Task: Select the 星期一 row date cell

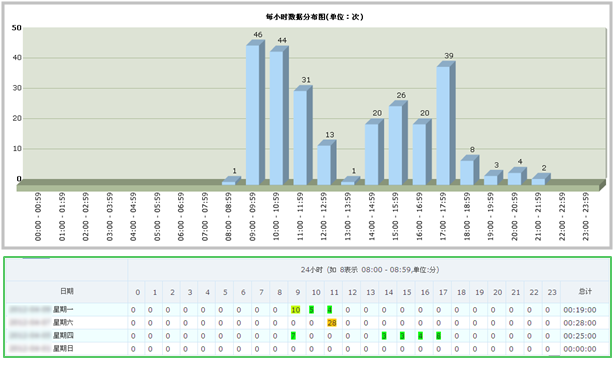Action: point(67,310)
